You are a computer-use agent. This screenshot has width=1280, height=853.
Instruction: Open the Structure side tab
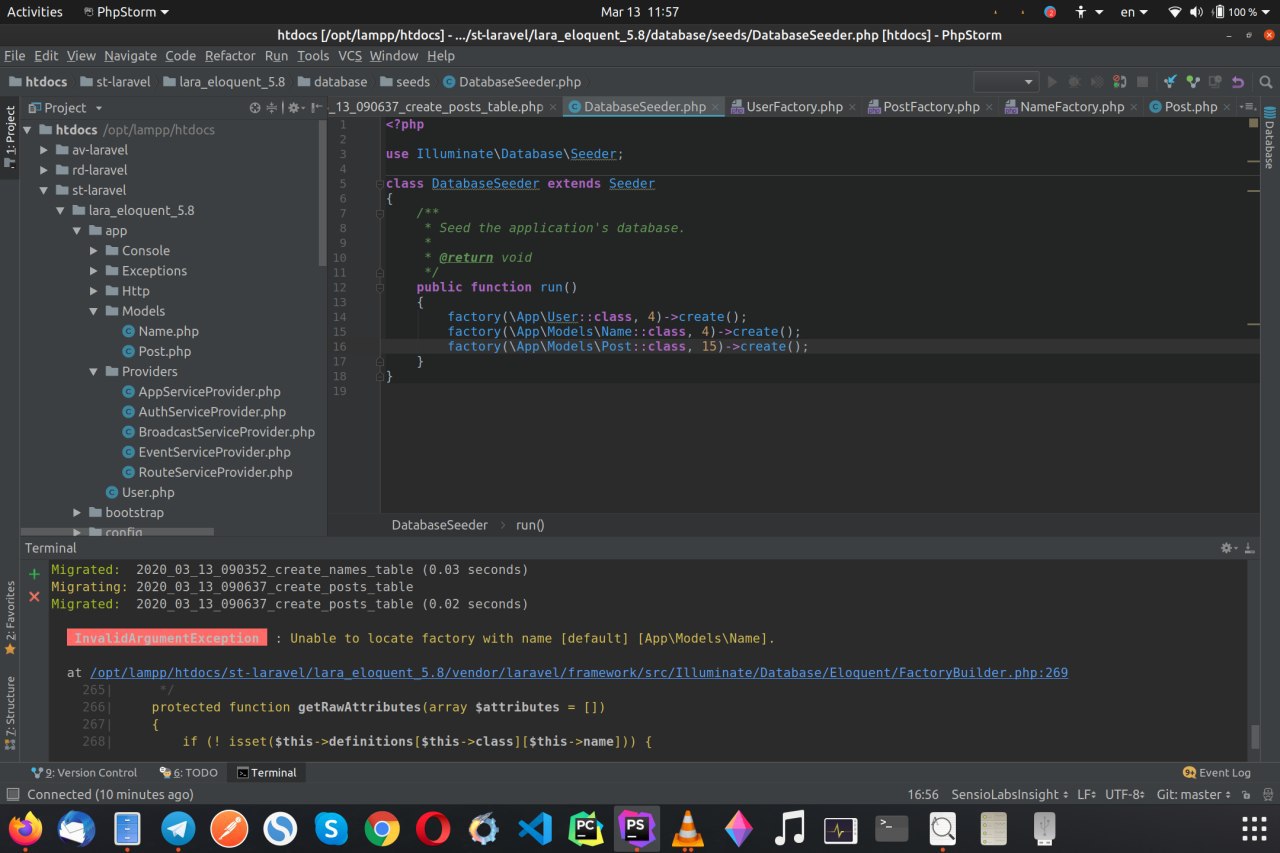(x=10, y=712)
